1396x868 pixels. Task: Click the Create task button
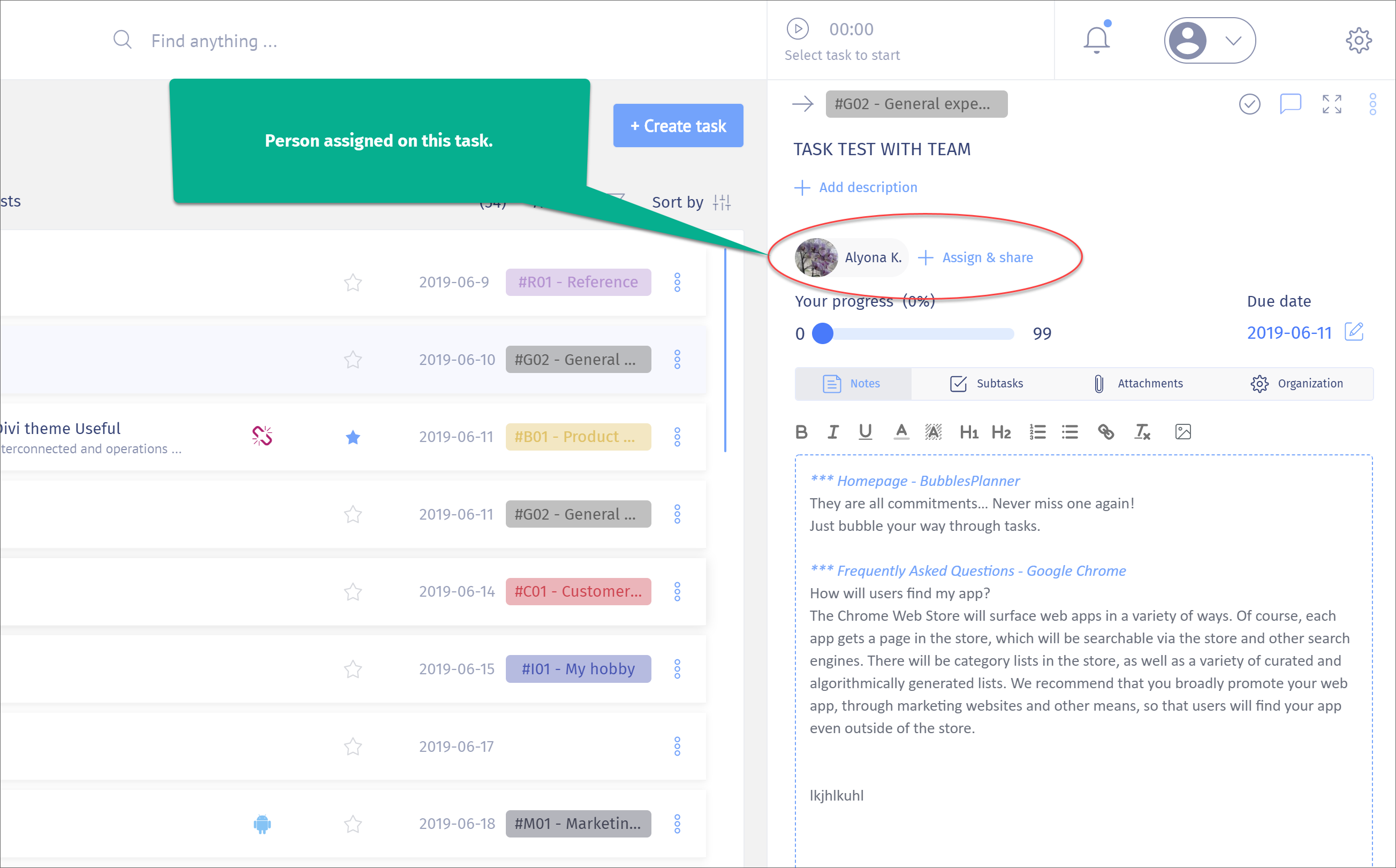point(678,126)
